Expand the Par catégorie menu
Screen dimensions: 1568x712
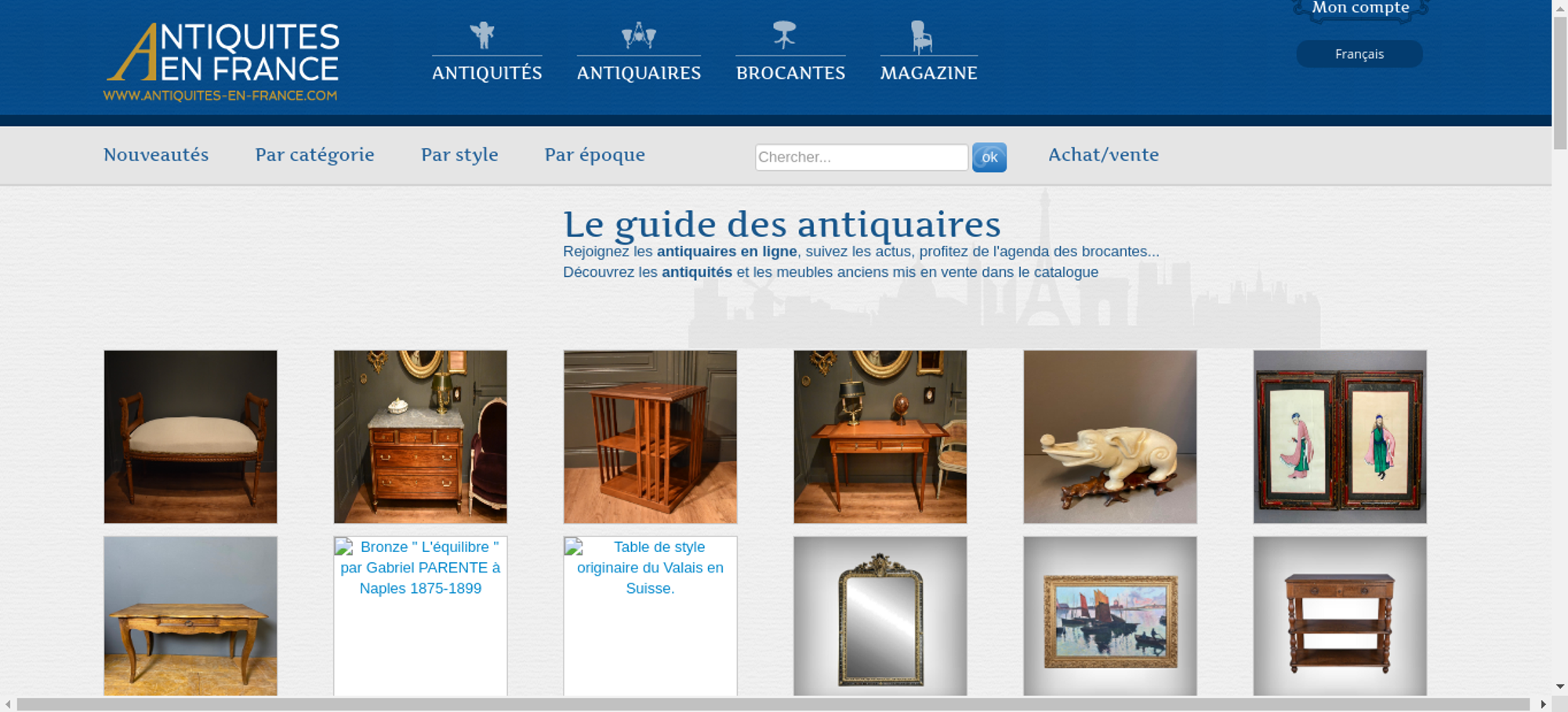[x=314, y=154]
